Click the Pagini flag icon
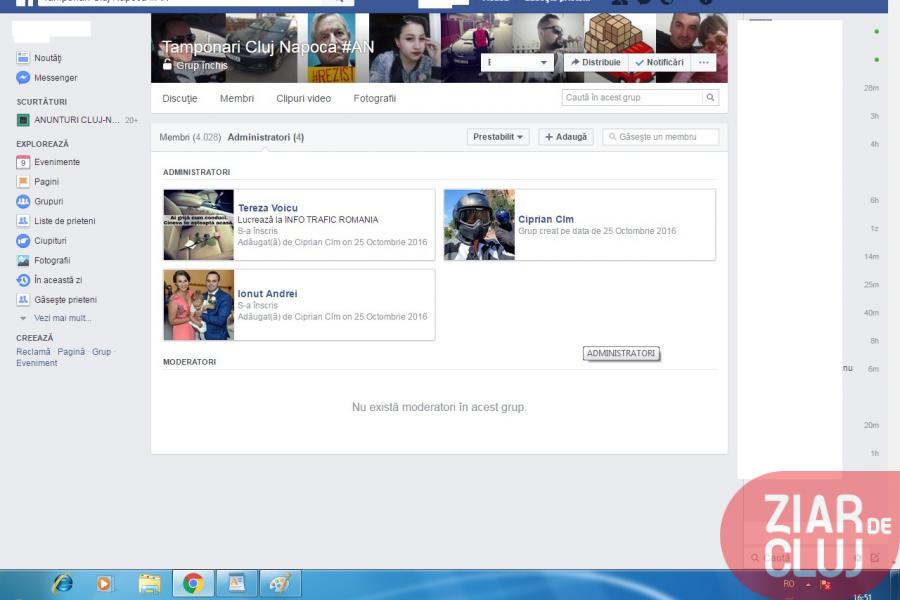The height and width of the screenshot is (600, 900). 23,182
